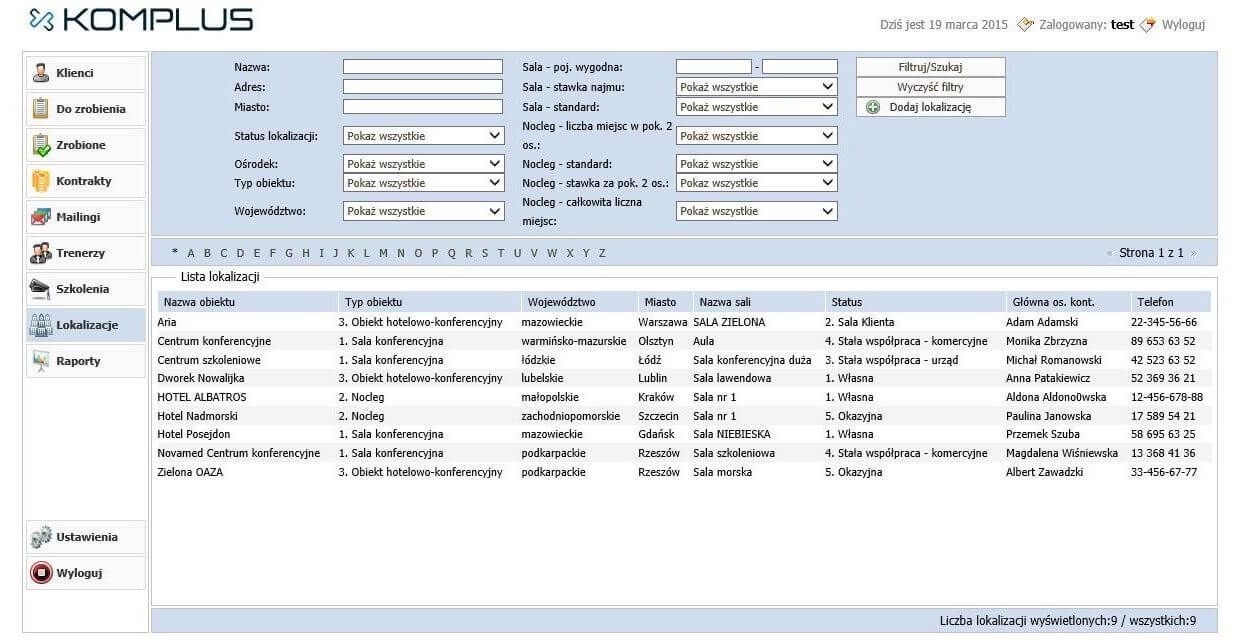Click previous page arrow before Strona
This screenshot has height=640, width=1240.
point(1110,253)
